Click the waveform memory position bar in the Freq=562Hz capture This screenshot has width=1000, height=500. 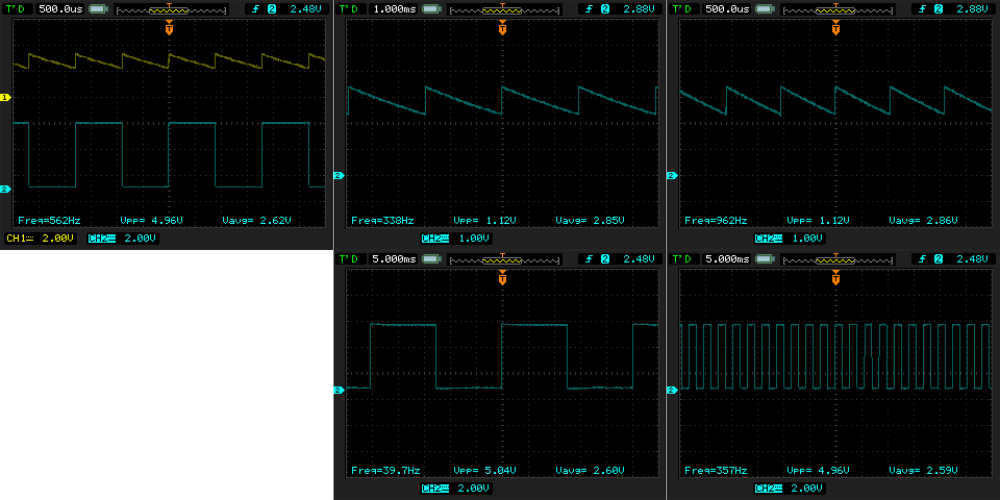(x=171, y=9)
